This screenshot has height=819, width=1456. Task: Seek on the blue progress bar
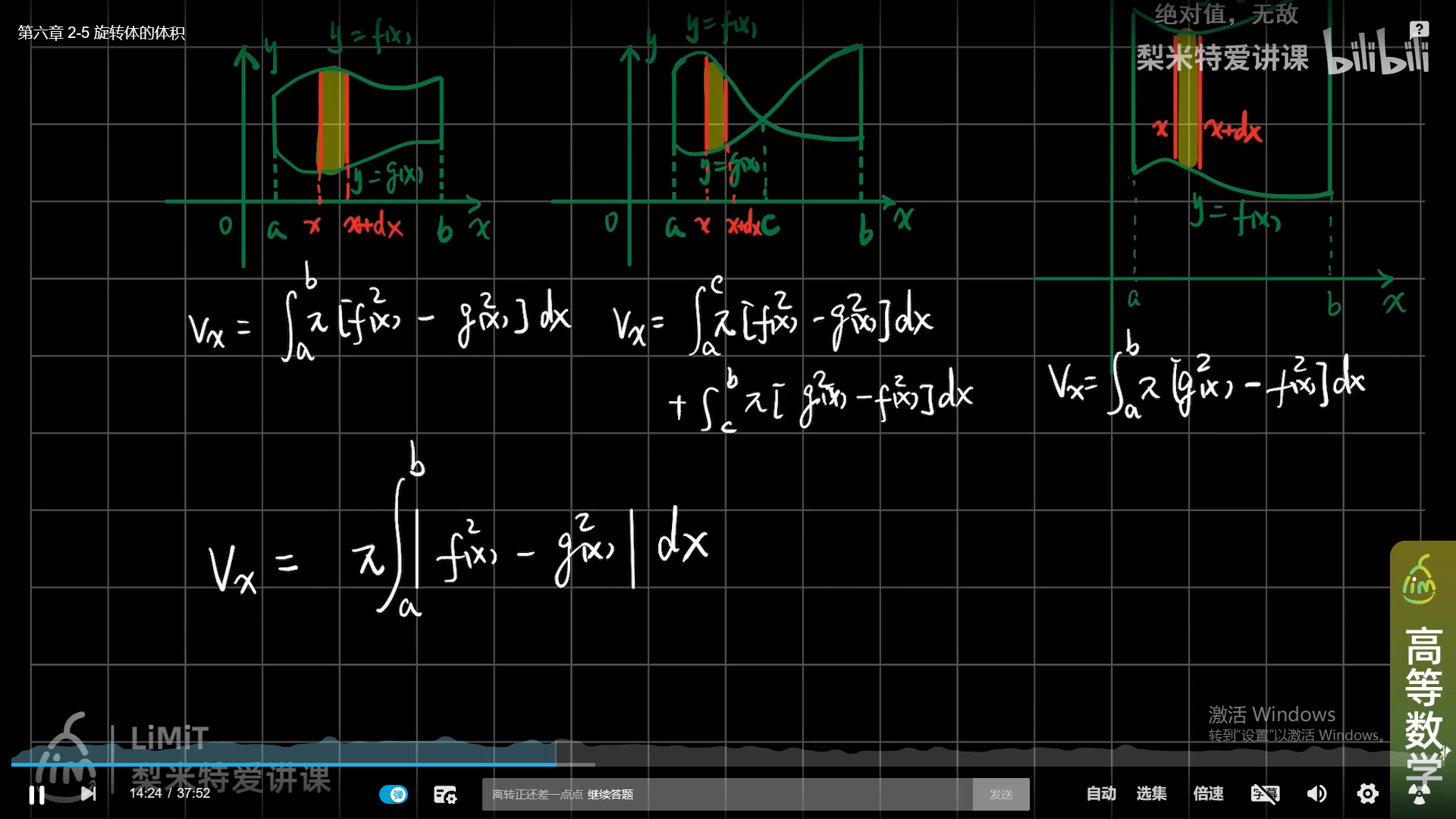click(x=303, y=764)
